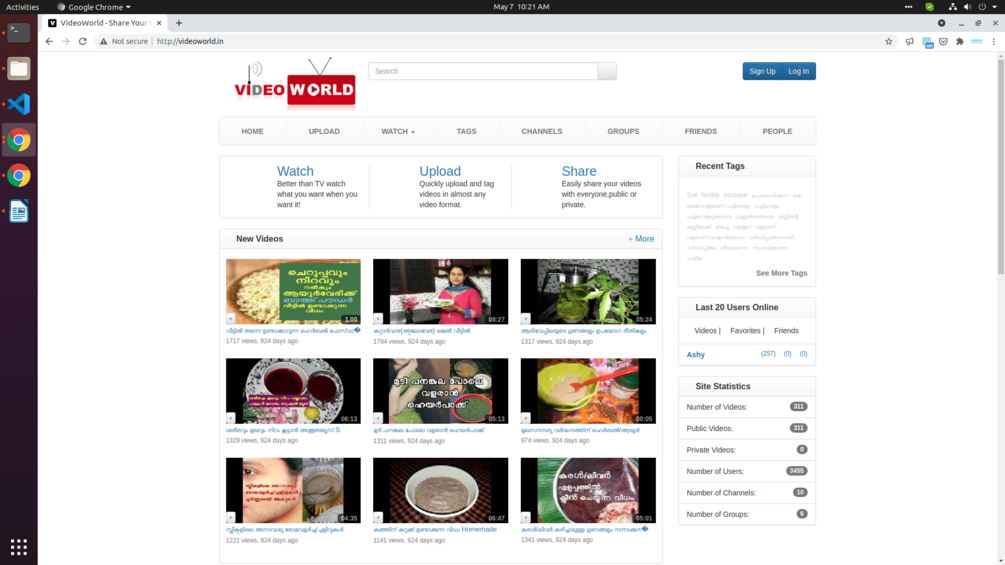The width and height of the screenshot is (1005, 565).
Task: Click the Watch heading link
Action: click(295, 171)
